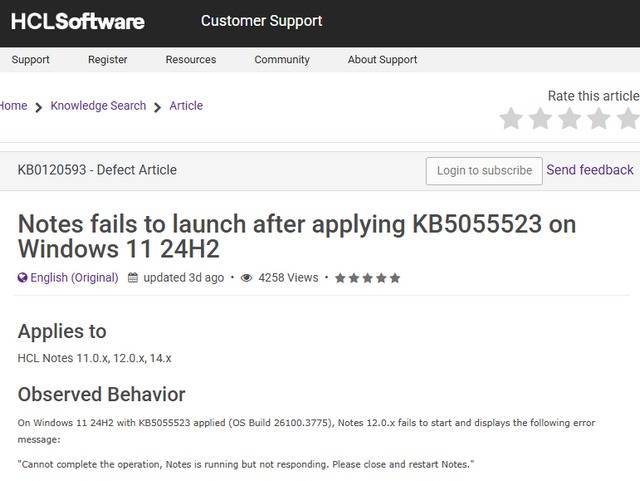Screen dimensions: 640x481
Task: Click the globe language icon
Action: tap(22, 278)
